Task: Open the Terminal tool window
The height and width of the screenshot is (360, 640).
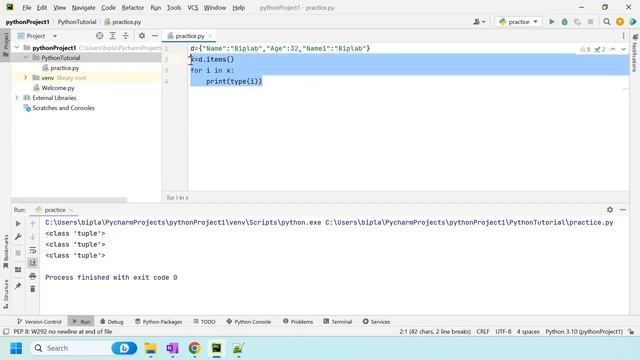Action: pos(338,322)
